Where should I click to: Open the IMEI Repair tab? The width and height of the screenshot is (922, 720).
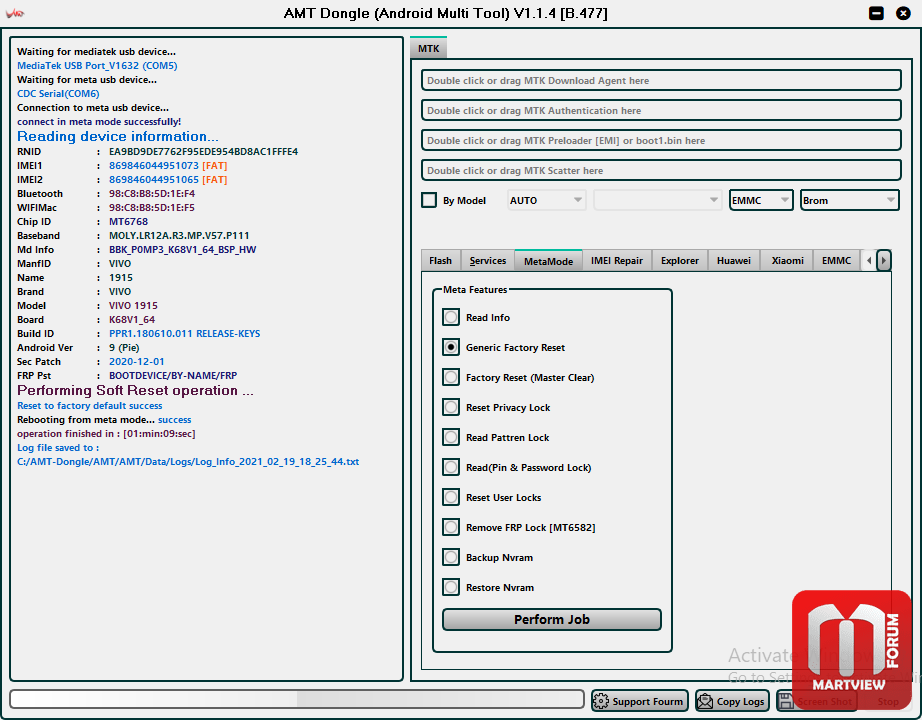pyautogui.click(x=617, y=261)
